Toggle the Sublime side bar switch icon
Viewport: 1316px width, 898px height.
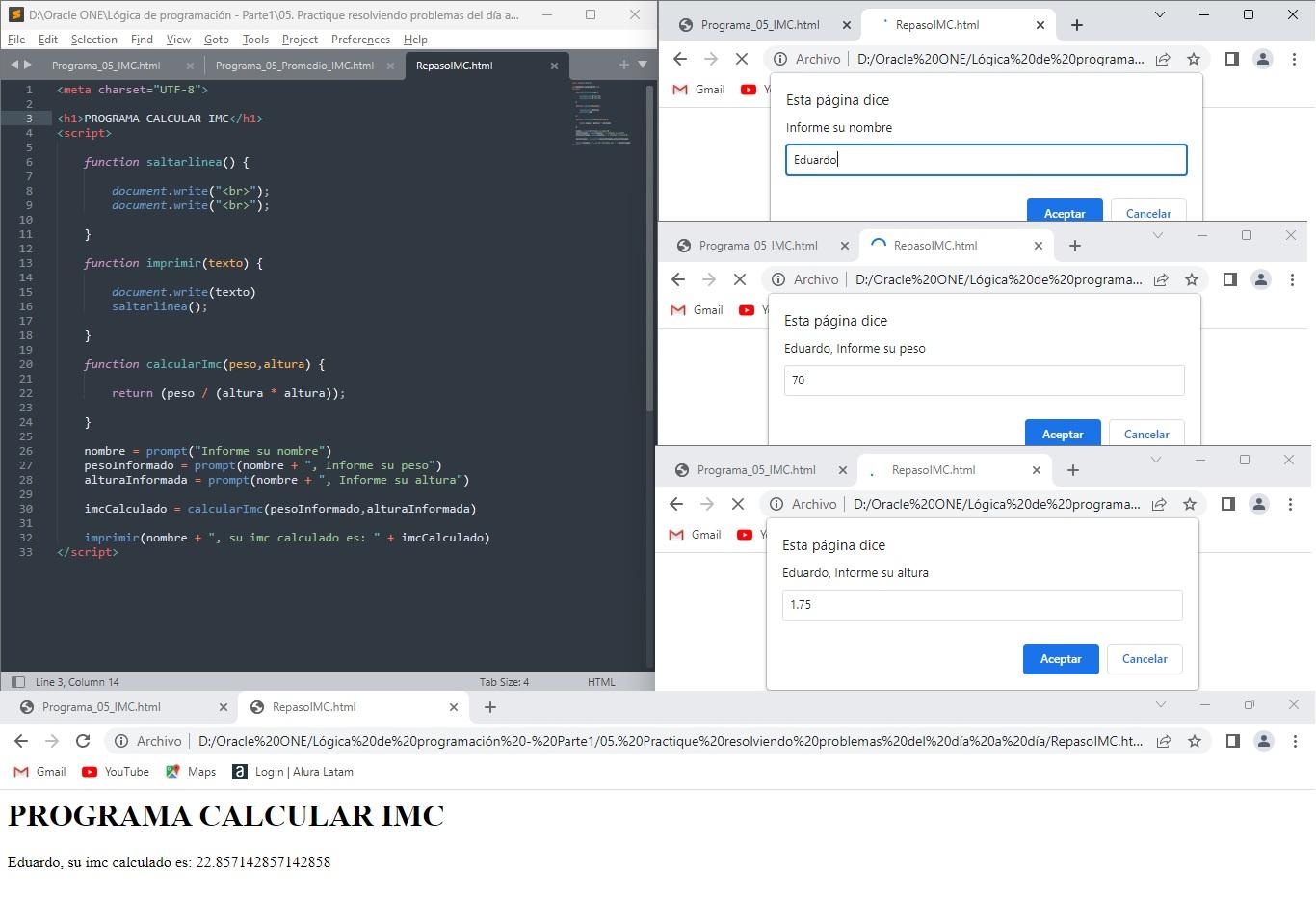tap(17, 682)
